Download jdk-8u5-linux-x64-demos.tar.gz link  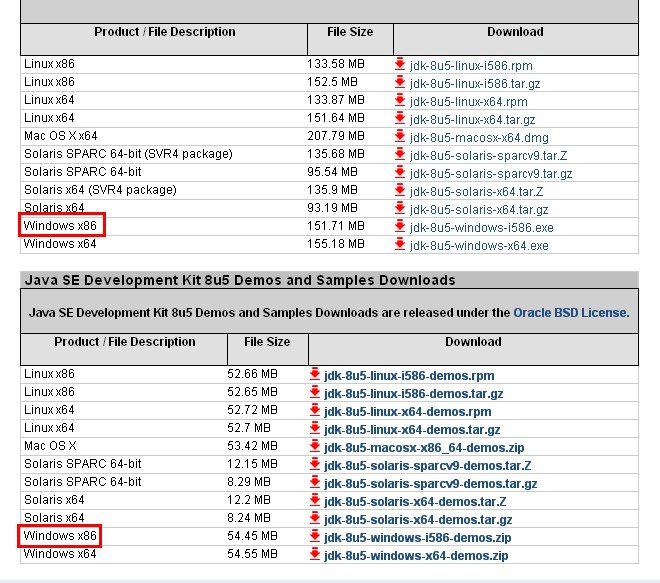pos(412,430)
